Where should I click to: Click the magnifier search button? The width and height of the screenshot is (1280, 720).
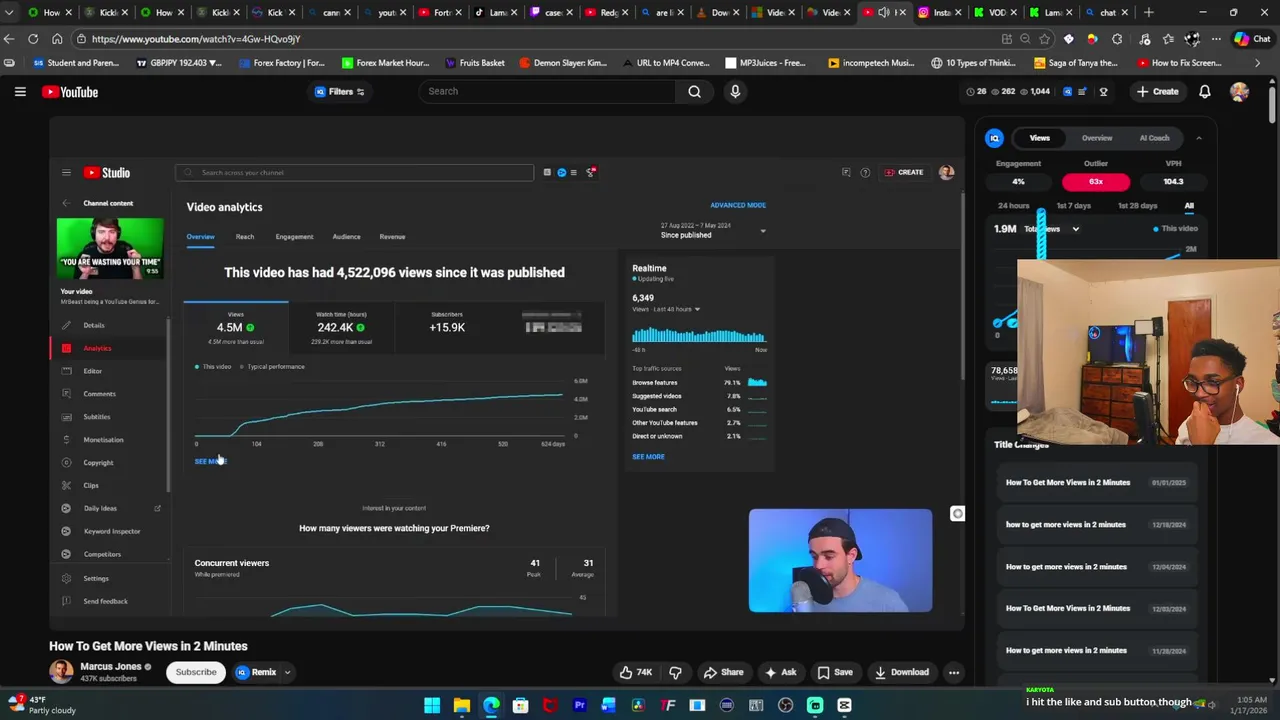694,91
